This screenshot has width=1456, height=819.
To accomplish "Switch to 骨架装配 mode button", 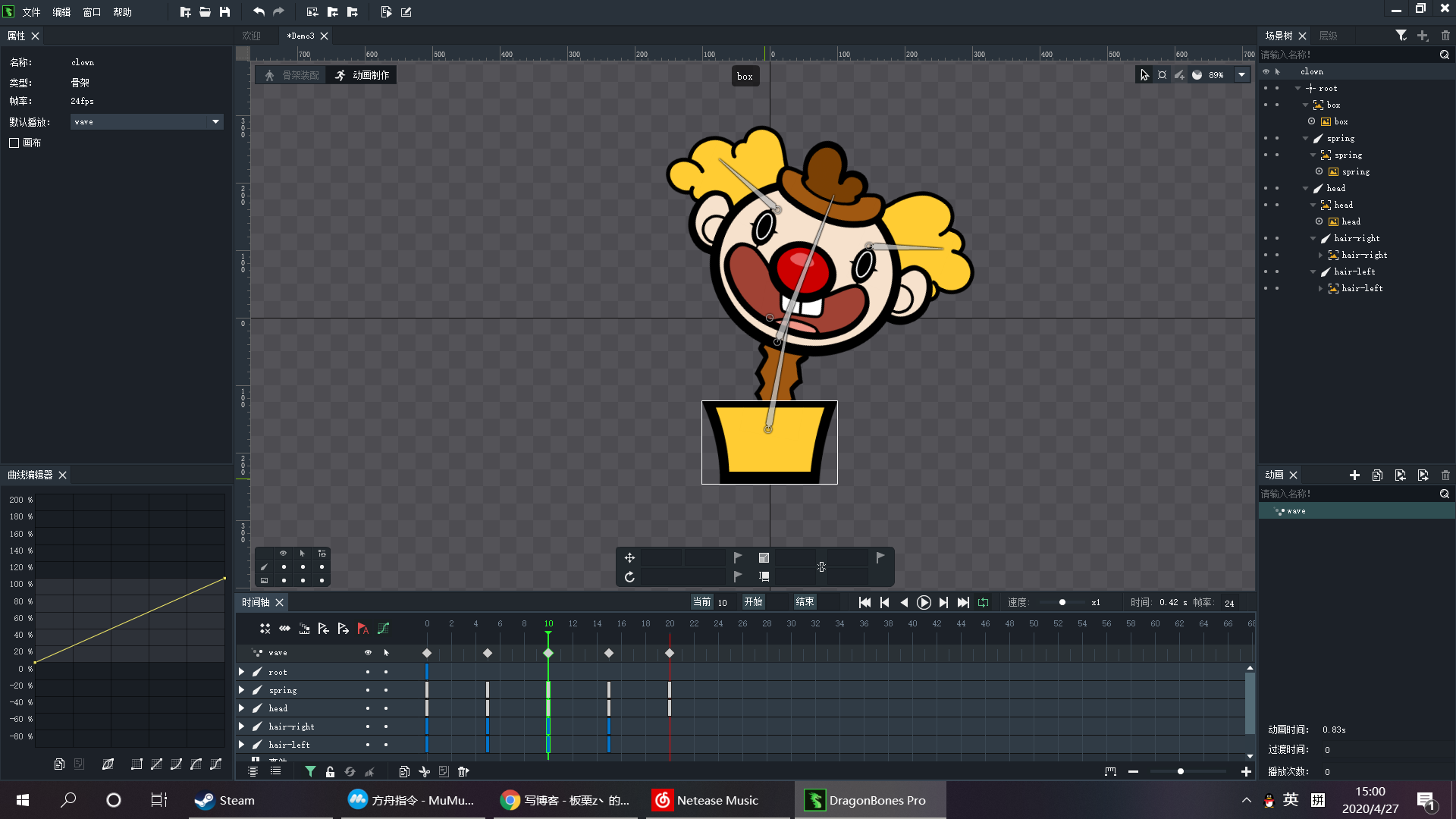I will pyautogui.click(x=292, y=75).
